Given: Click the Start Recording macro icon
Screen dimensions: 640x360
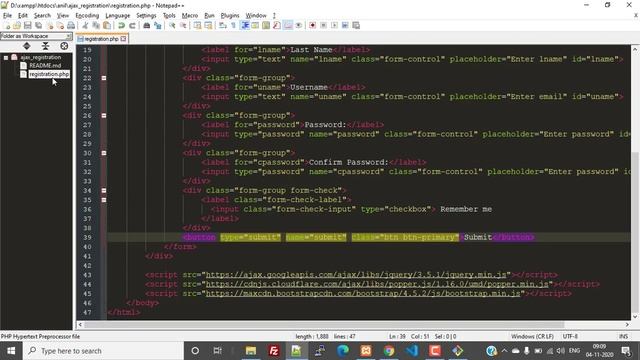Looking at the screenshot, I should coord(312,25).
